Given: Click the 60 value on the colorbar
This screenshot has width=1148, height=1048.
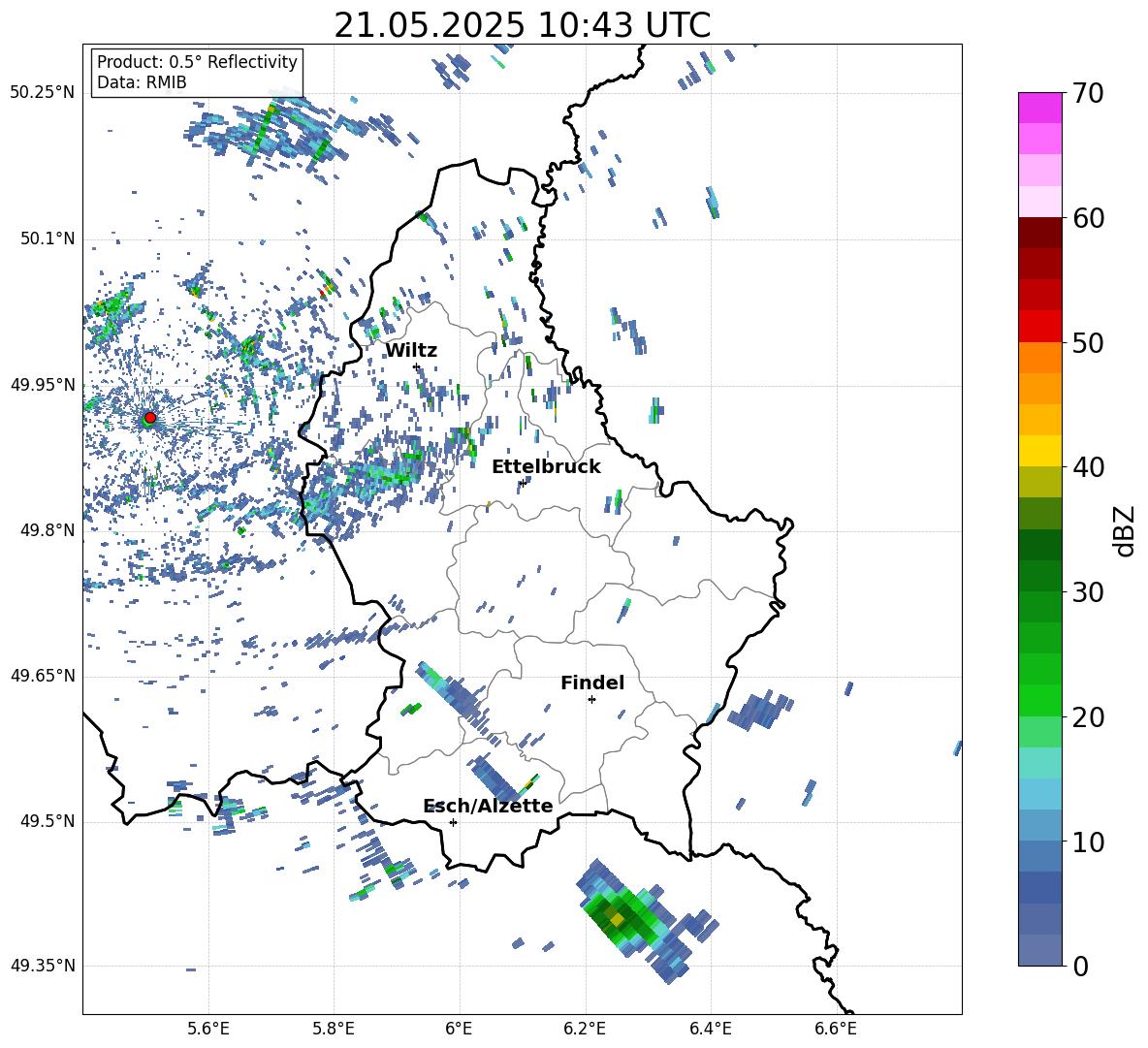Looking at the screenshot, I should [x=1088, y=218].
